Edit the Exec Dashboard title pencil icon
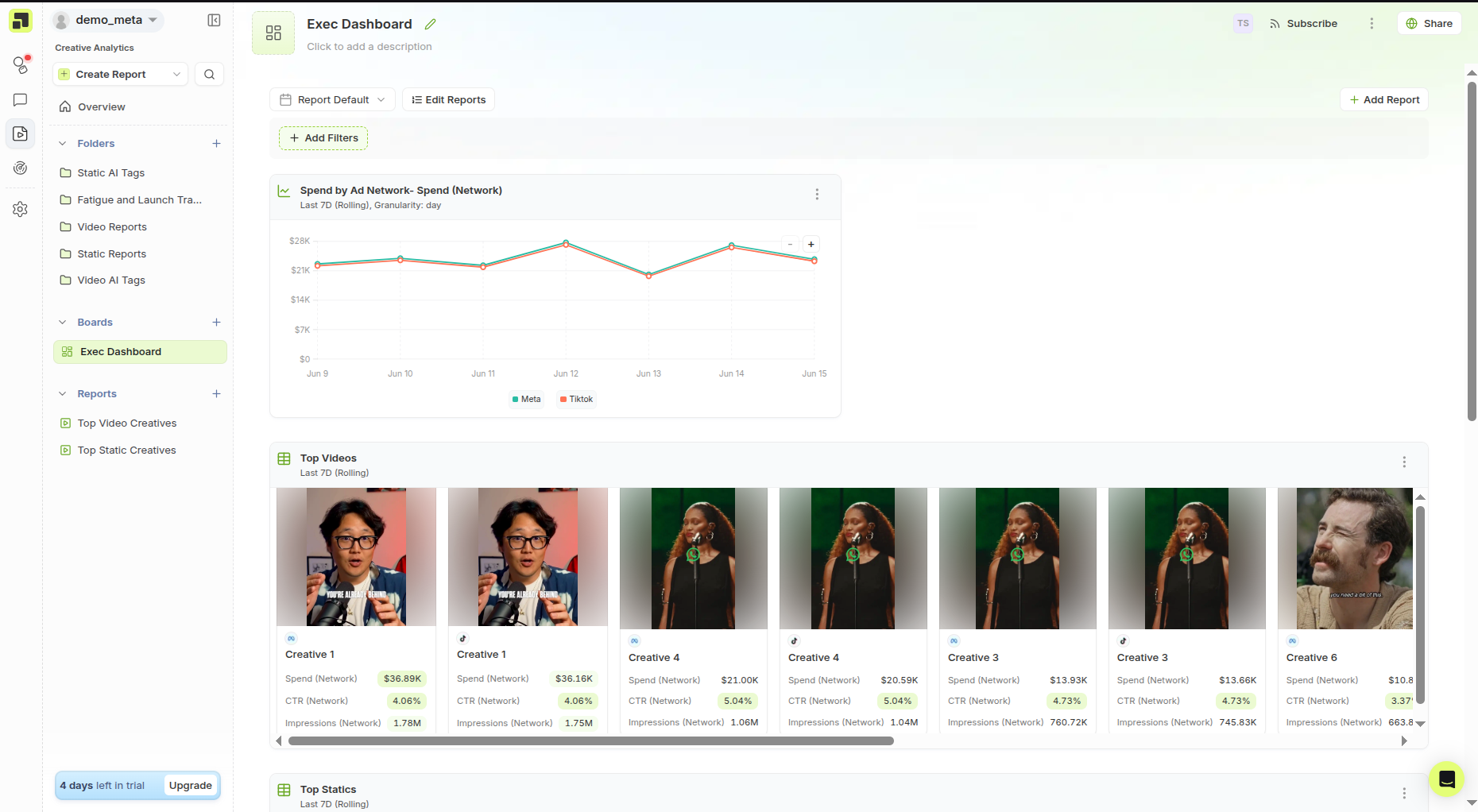The height and width of the screenshot is (812, 1478). click(430, 24)
